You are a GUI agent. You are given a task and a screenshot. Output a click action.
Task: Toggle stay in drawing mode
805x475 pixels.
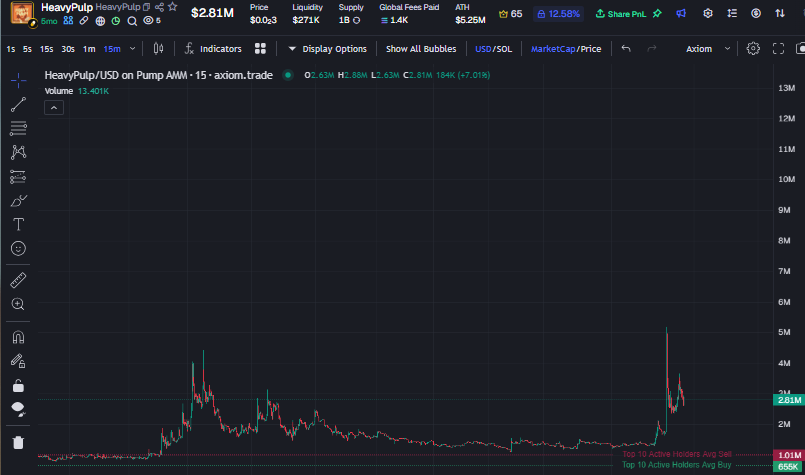18,362
